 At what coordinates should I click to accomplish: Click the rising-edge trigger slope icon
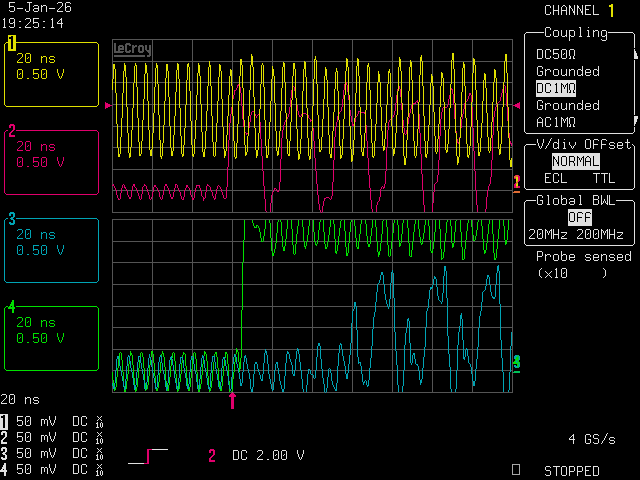pos(148,456)
